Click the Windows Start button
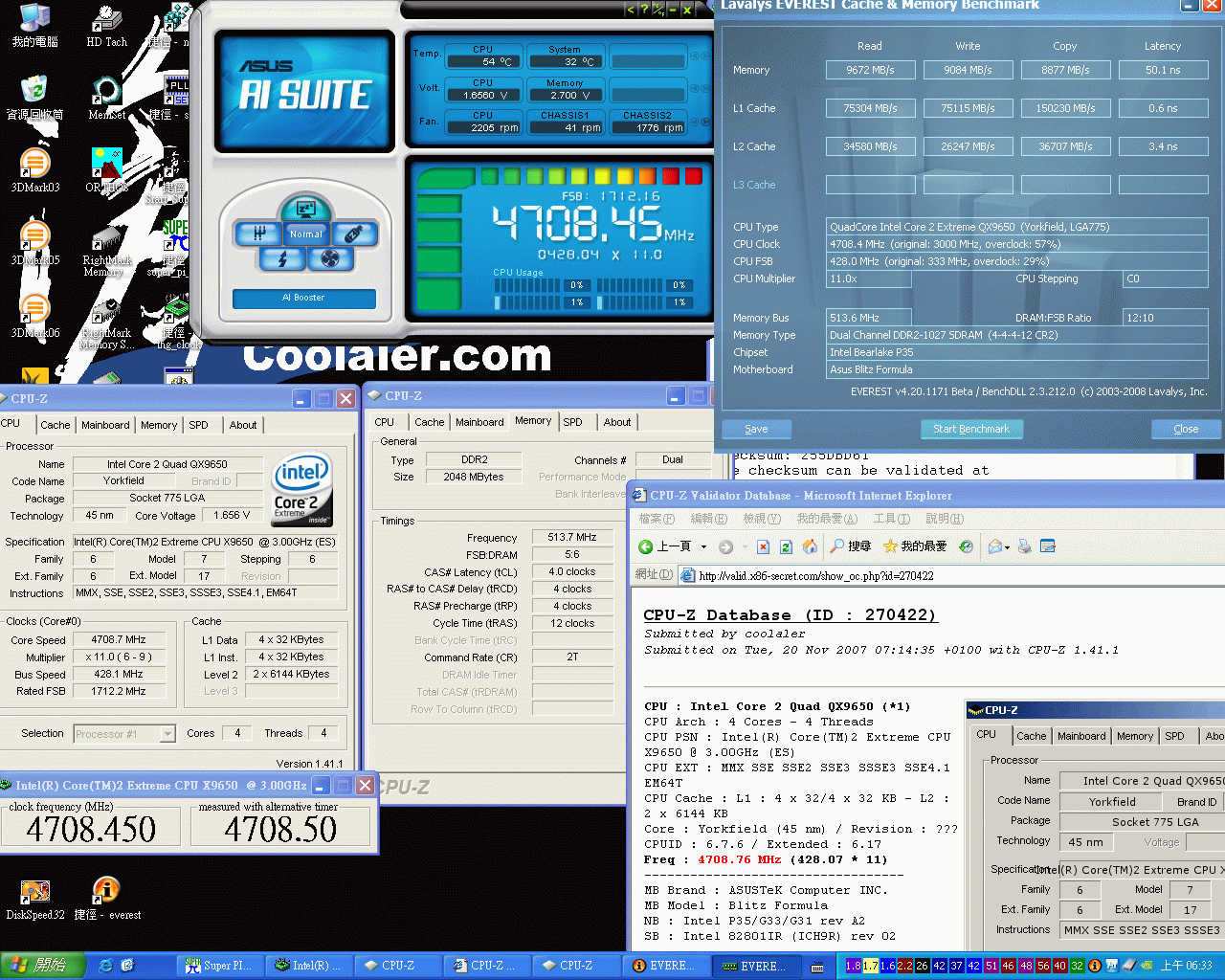 [43, 966]
